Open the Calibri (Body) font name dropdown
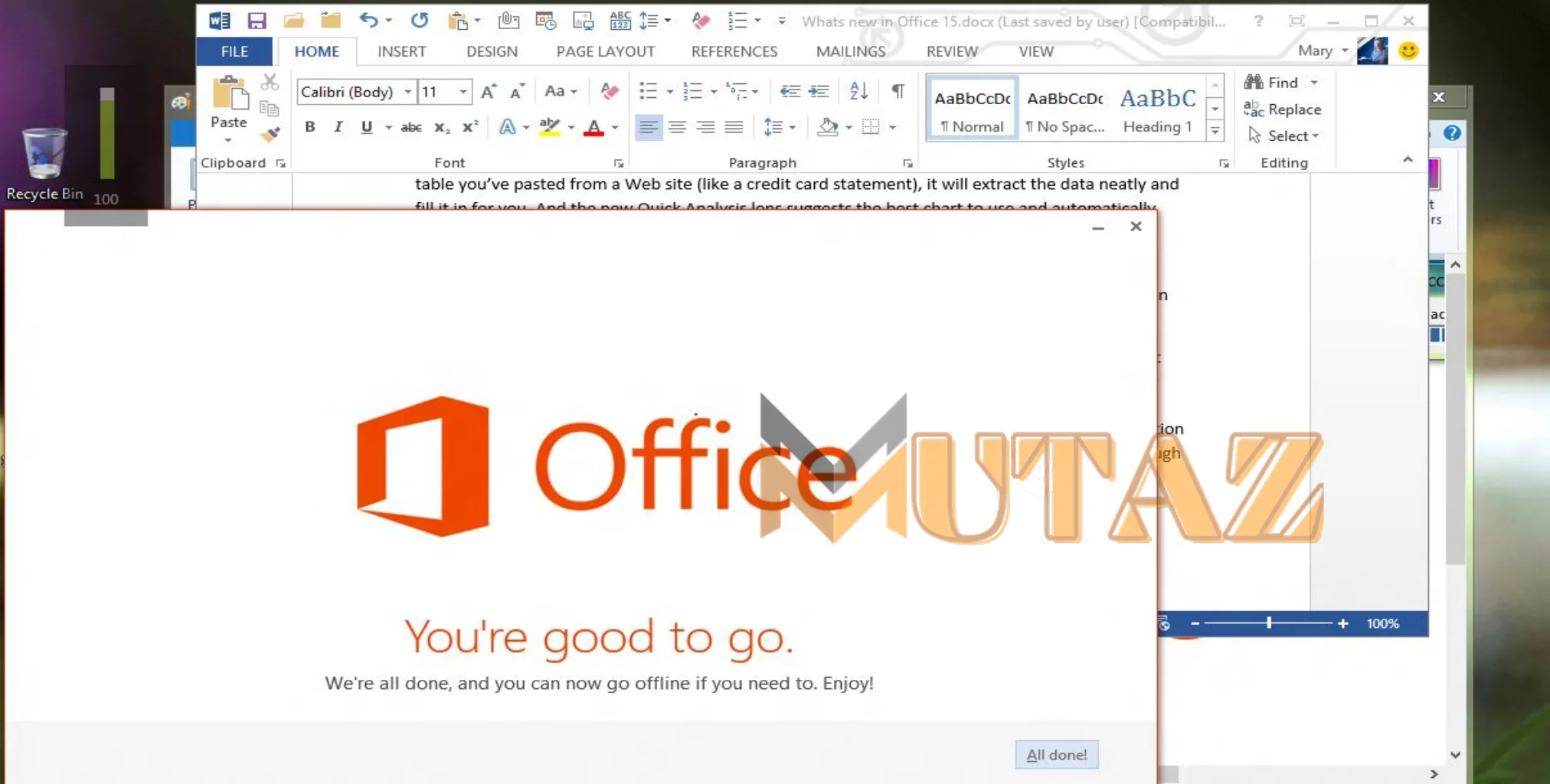This screenshot has height=784, width=1550. (408, 92)
